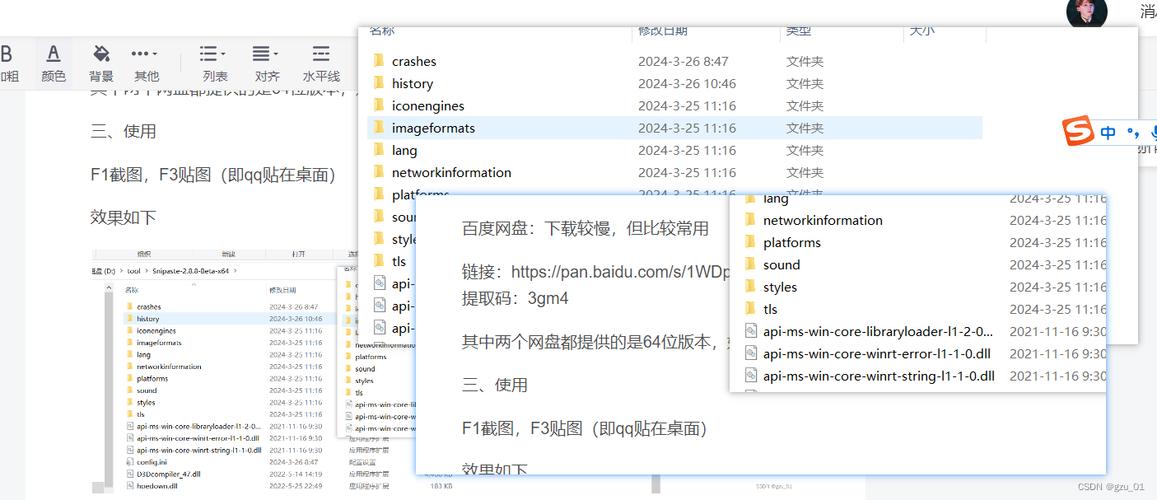Screen dimensions: 1157x500
Task: Click the platforms folder icon in small right list
Action: 750,242
